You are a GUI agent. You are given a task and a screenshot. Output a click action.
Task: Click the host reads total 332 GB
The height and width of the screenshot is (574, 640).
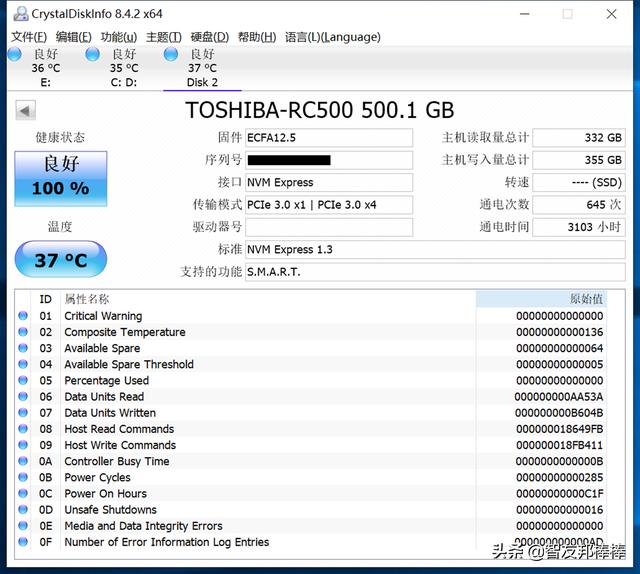579,138
